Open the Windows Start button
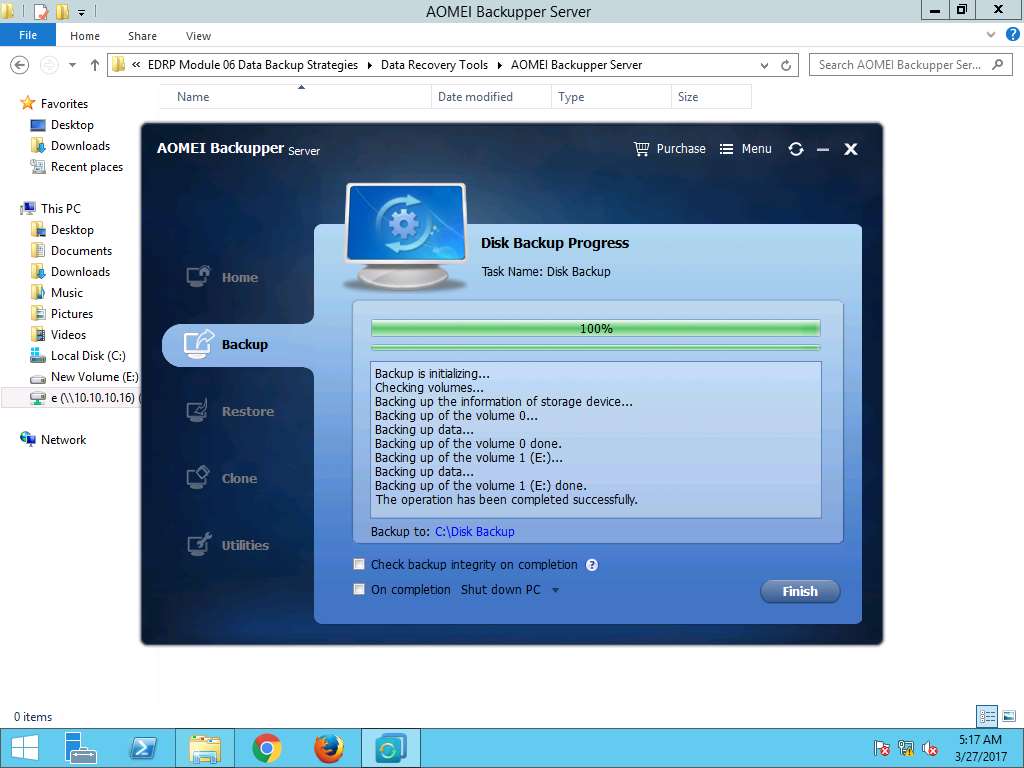This screenshot has width=1024, height=768. point(25,748)
